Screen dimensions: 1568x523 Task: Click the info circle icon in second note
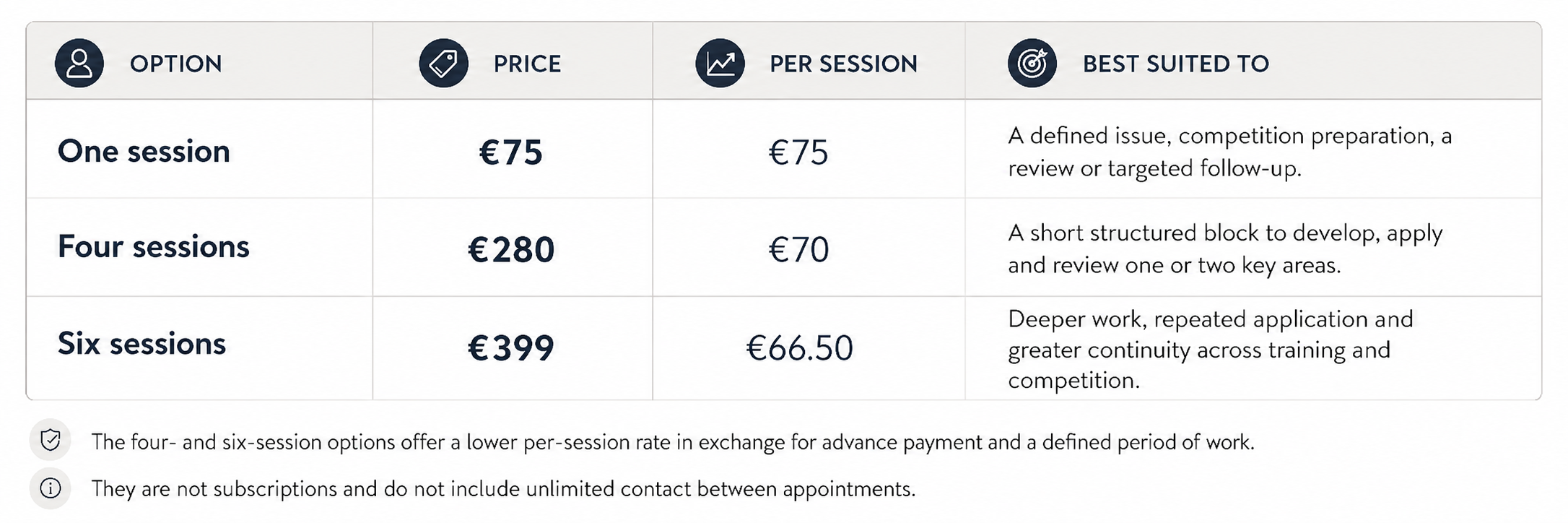pyautogui.click(x=51, y=488)
